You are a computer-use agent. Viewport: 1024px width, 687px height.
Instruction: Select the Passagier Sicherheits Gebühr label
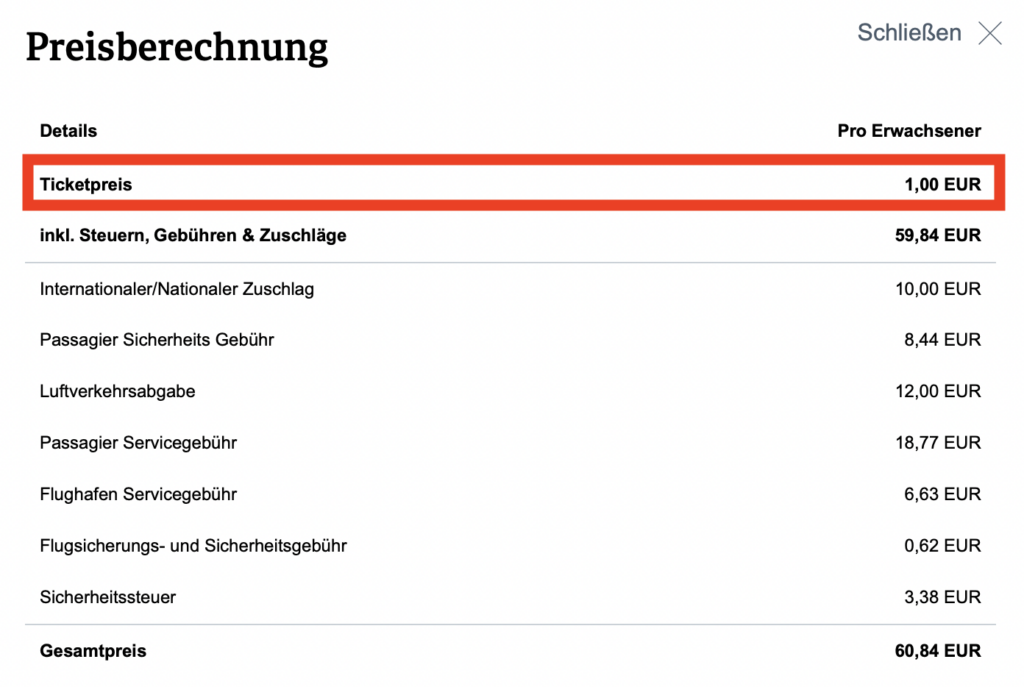pyautogui.click(x=157, y=340)
